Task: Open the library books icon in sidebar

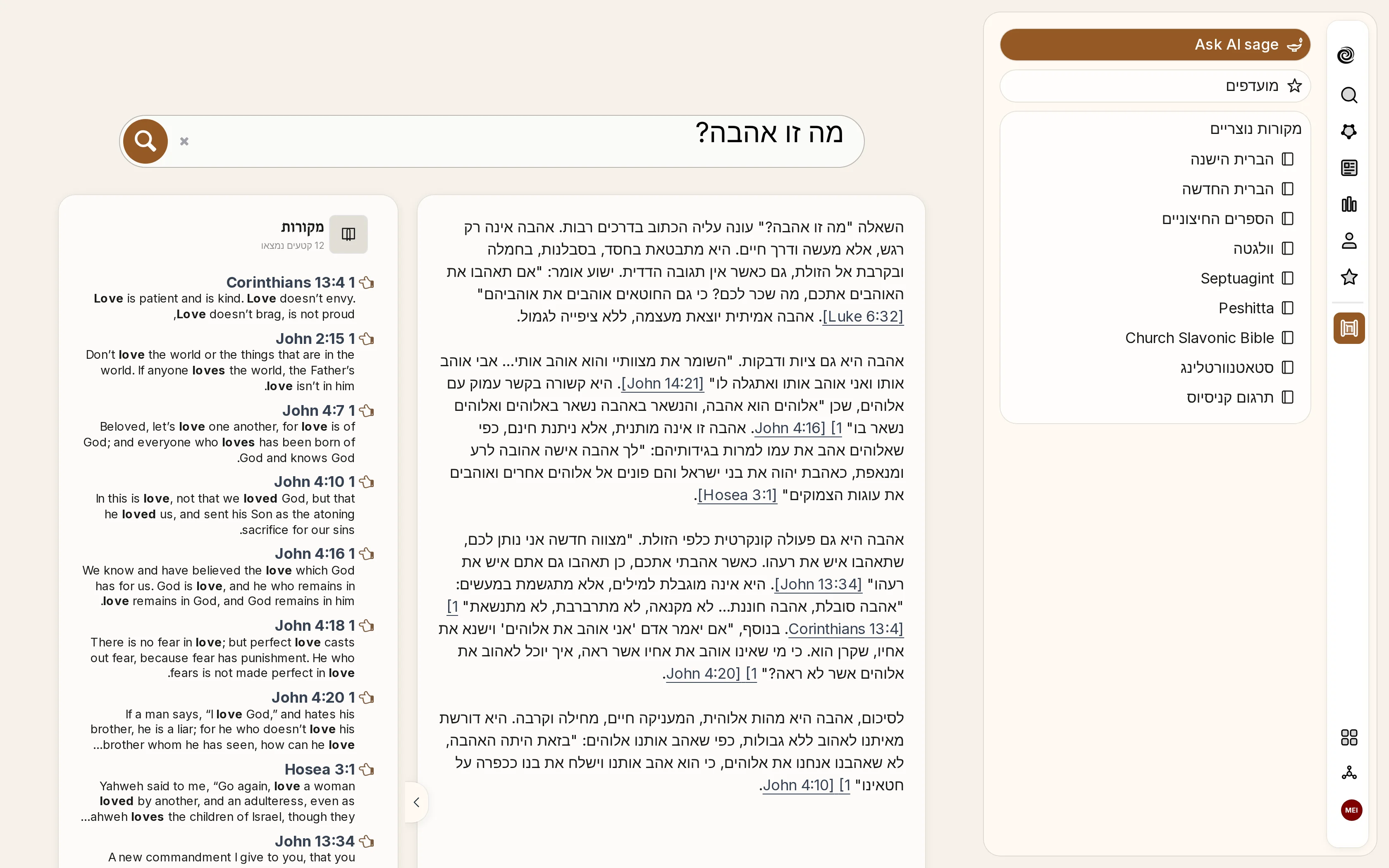Action: click(1349, 204)
